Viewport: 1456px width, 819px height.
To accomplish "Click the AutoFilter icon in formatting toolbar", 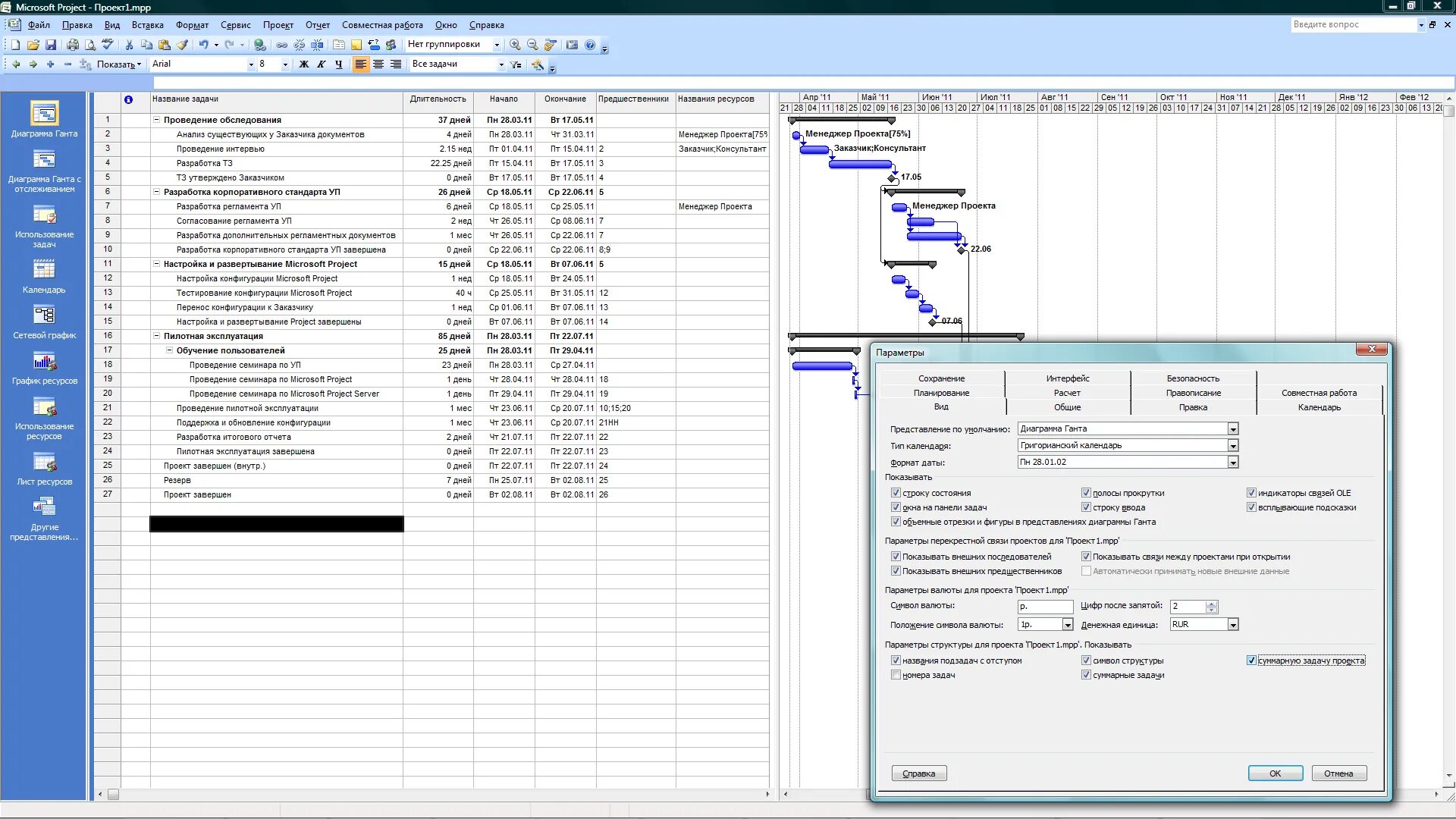I will pos(516,64).
